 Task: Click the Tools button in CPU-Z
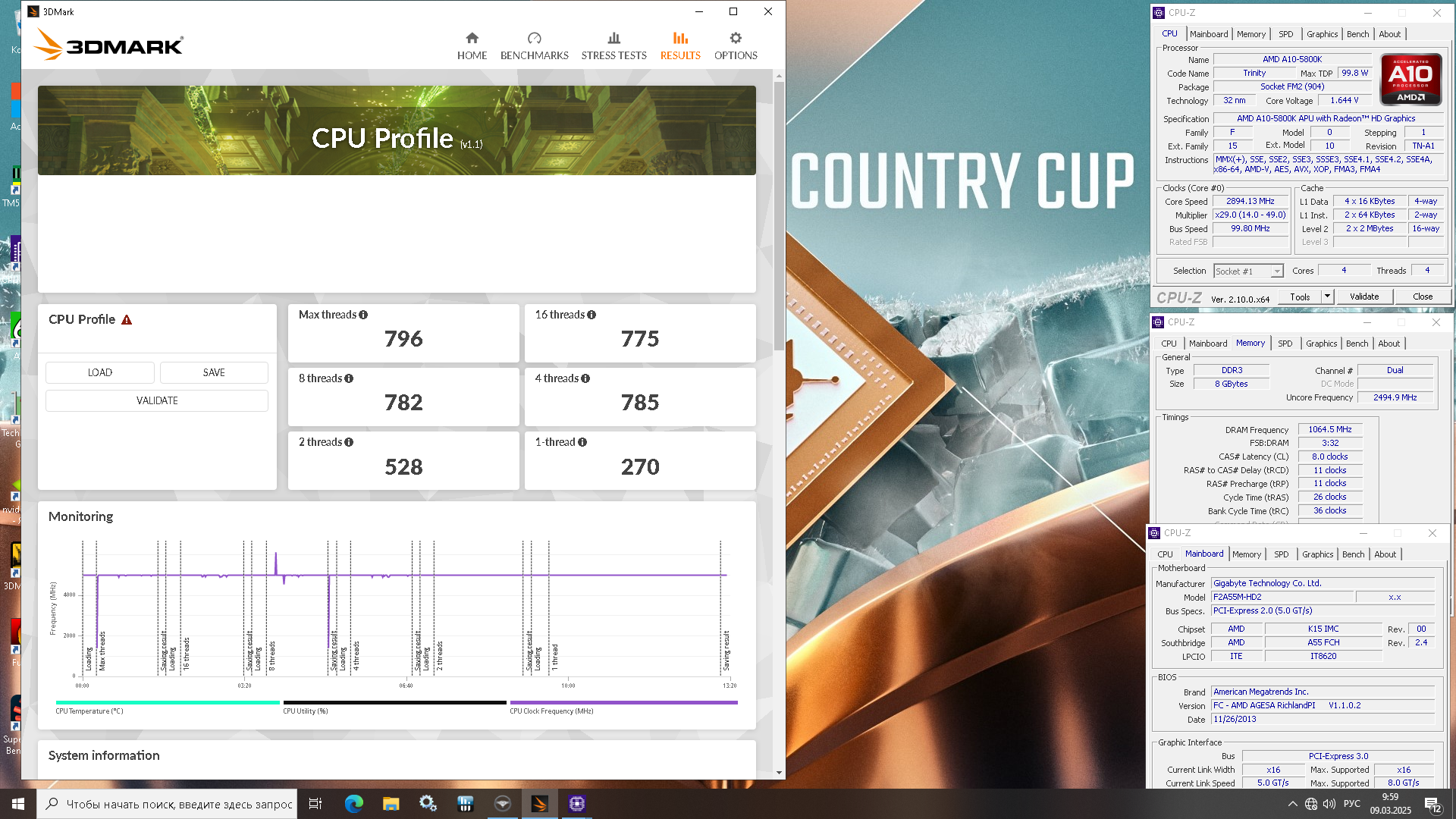point(1300,297)
